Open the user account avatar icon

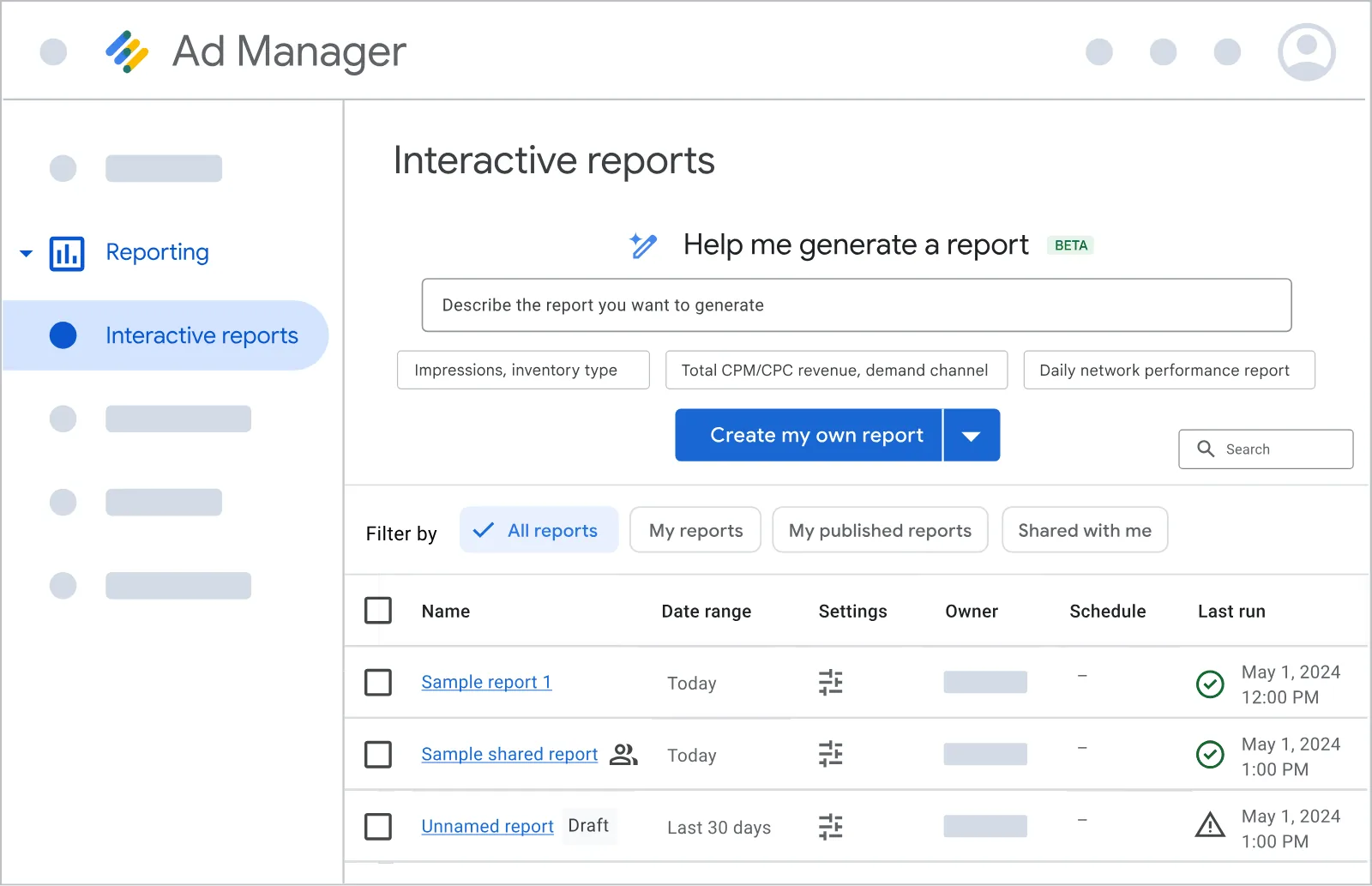pyautogui.click(x=1306, y=52)
